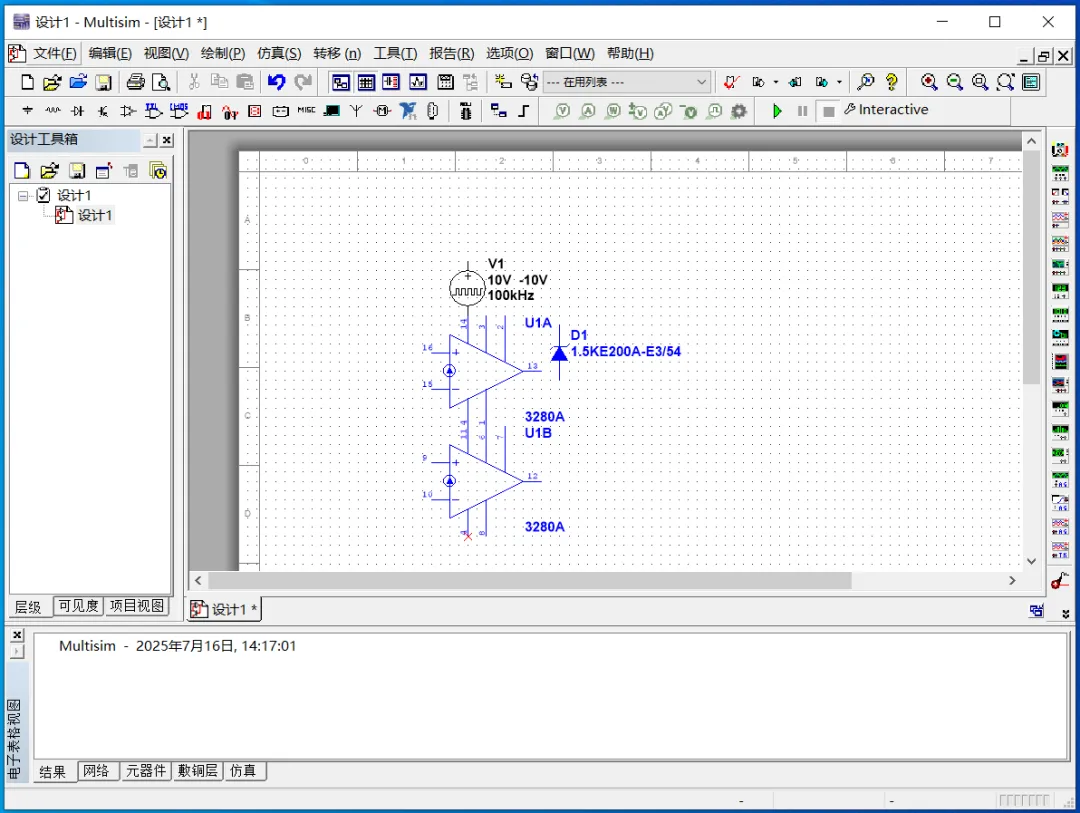Click the 设计1 * document tab
Screen dimensions: 1080x813
coord(225,609)
